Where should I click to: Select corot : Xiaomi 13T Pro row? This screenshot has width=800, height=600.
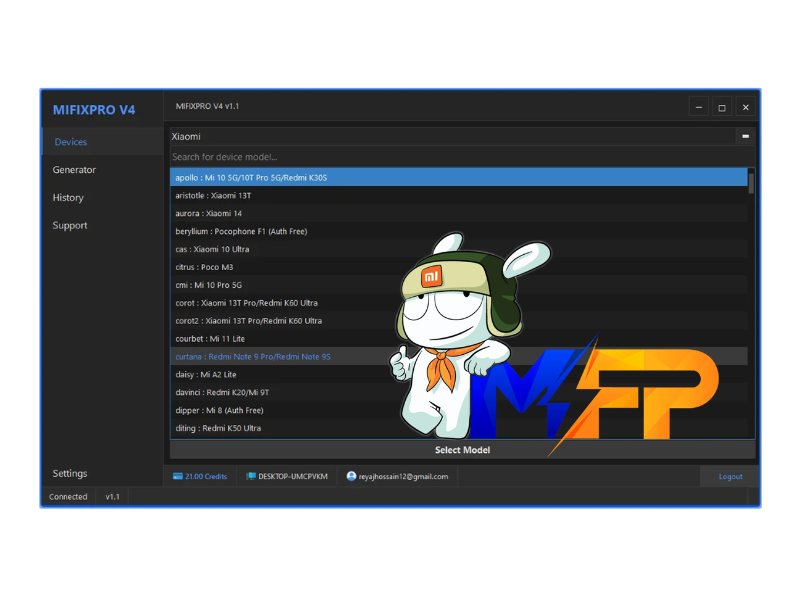coord(459,303)
